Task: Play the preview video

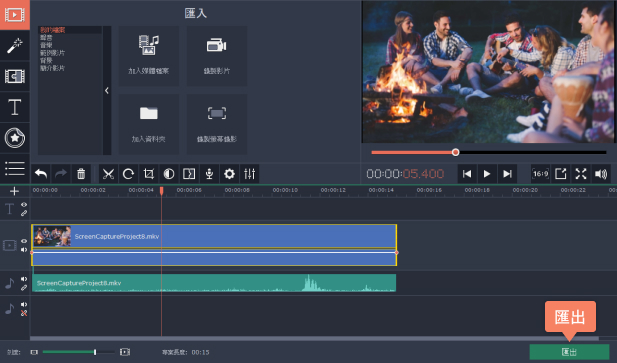Action: [487, 174]
